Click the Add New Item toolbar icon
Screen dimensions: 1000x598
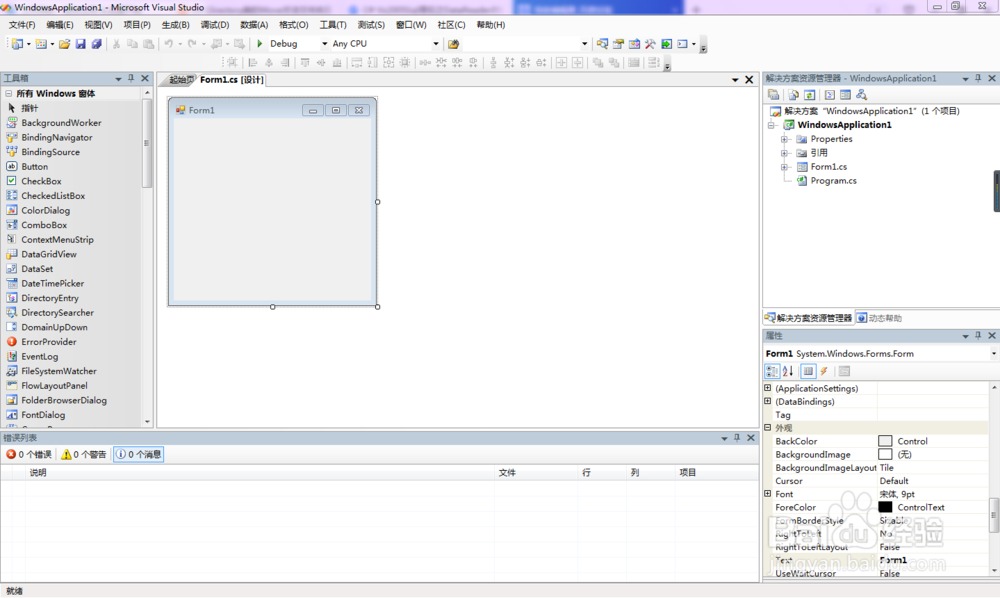click(41, 44)
